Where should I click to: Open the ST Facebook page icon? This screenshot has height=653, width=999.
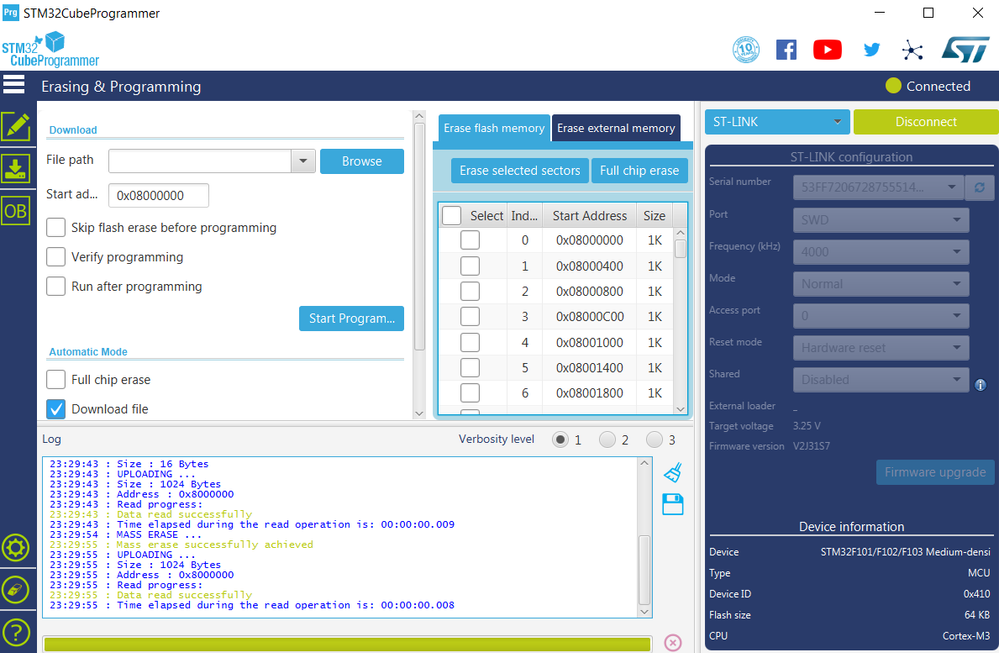(786, 50)
